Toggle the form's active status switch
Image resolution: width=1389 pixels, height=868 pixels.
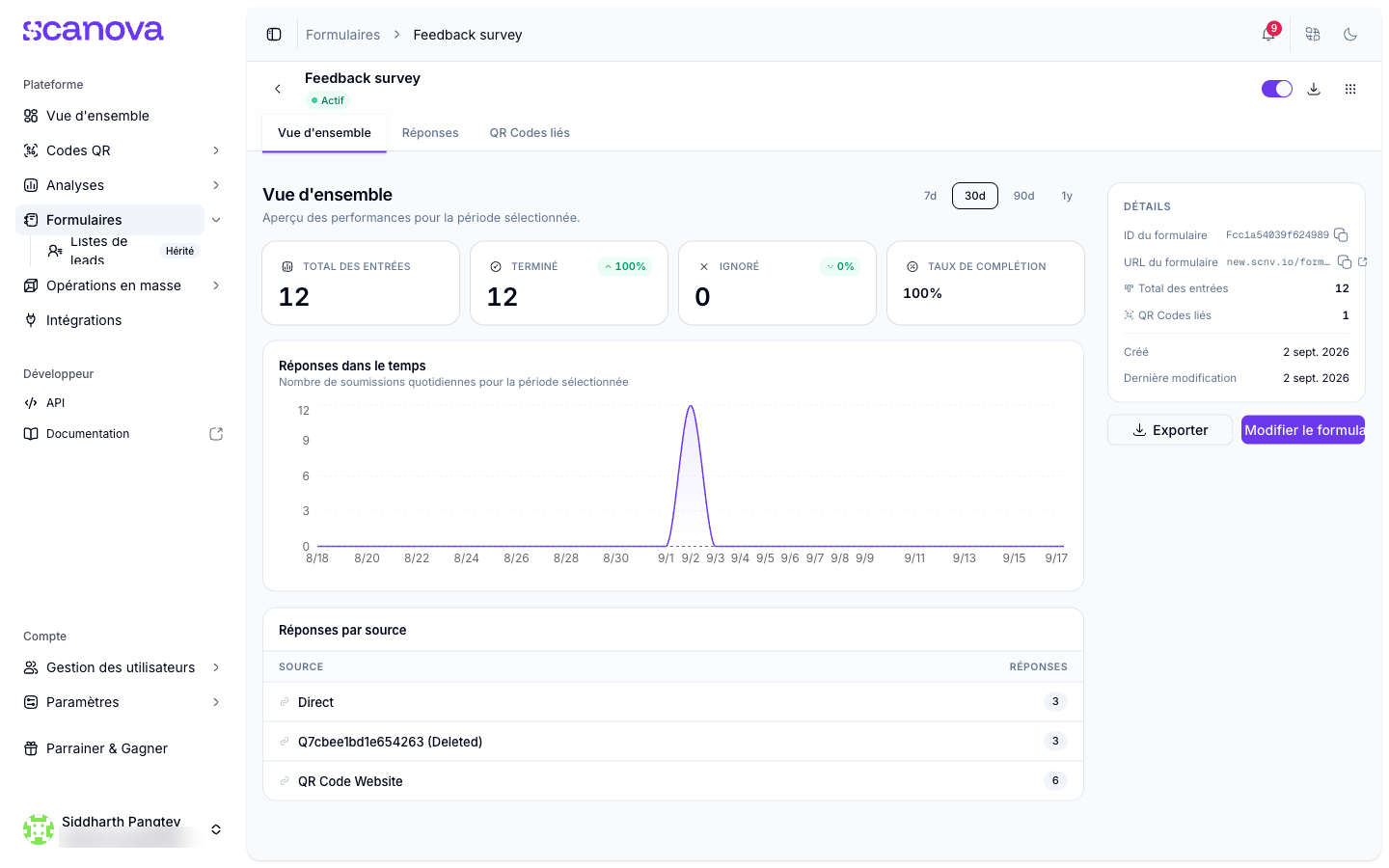pyautogui.click(x=1277, y=89)
